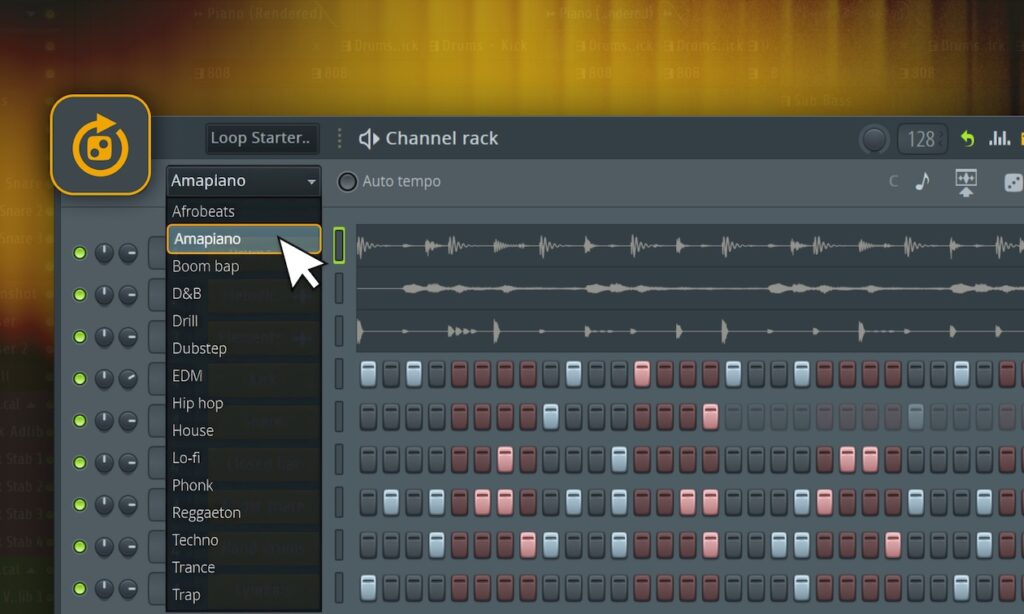Screen dimensions: 1024x614
Task: Click the randomize dice icon
Action: point(1013,183)
